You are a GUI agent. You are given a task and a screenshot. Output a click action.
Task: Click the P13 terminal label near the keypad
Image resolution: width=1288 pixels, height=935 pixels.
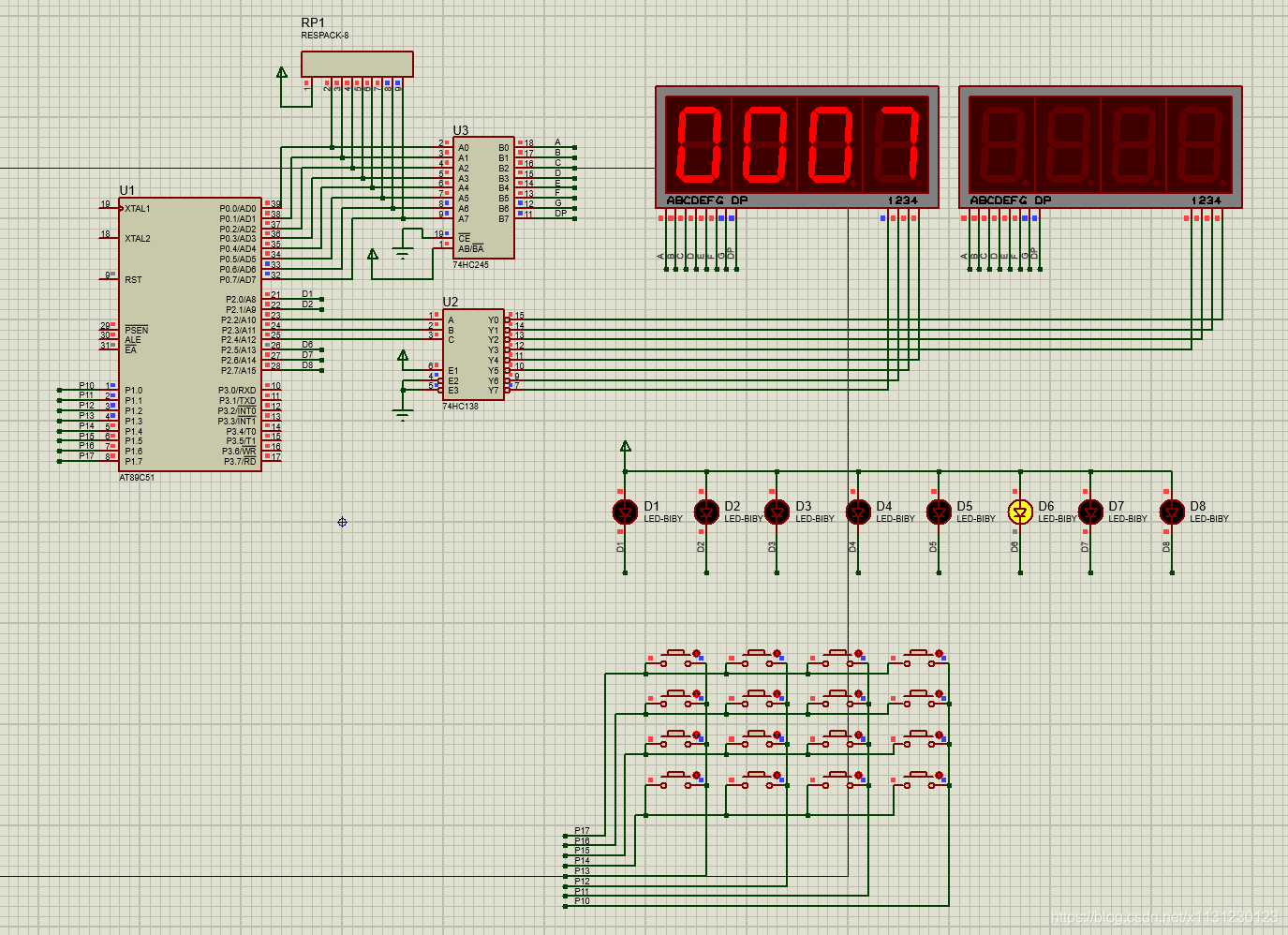583,871
